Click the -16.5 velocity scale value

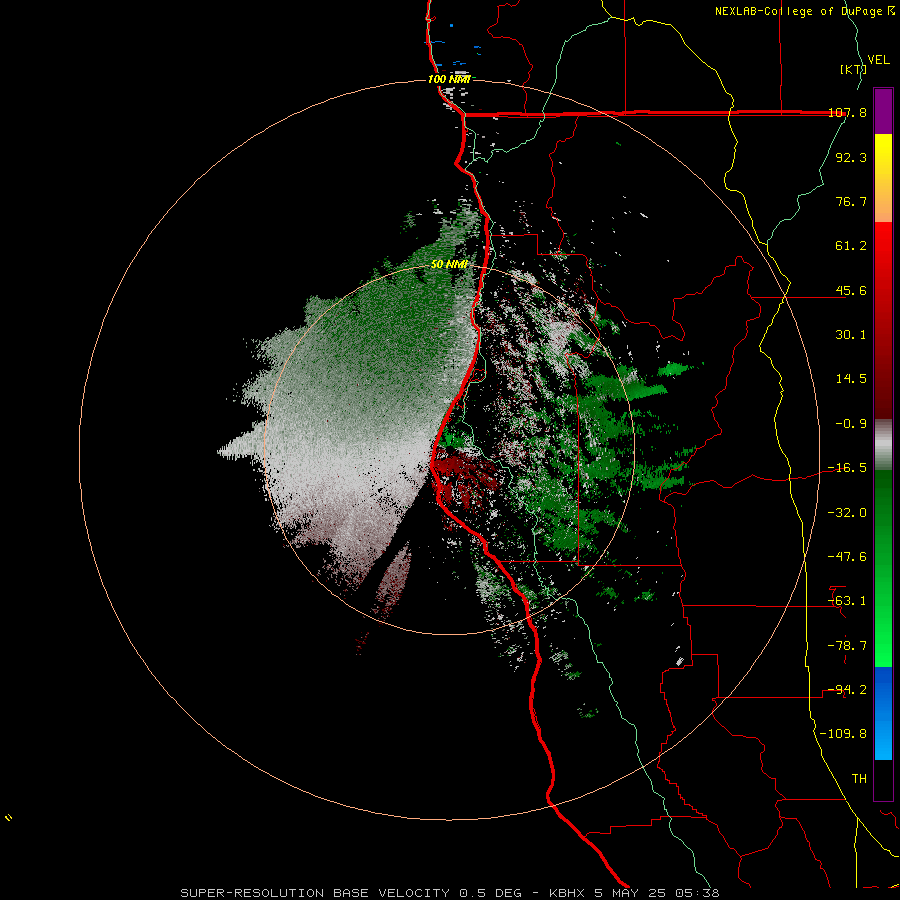tap(847, 468)
